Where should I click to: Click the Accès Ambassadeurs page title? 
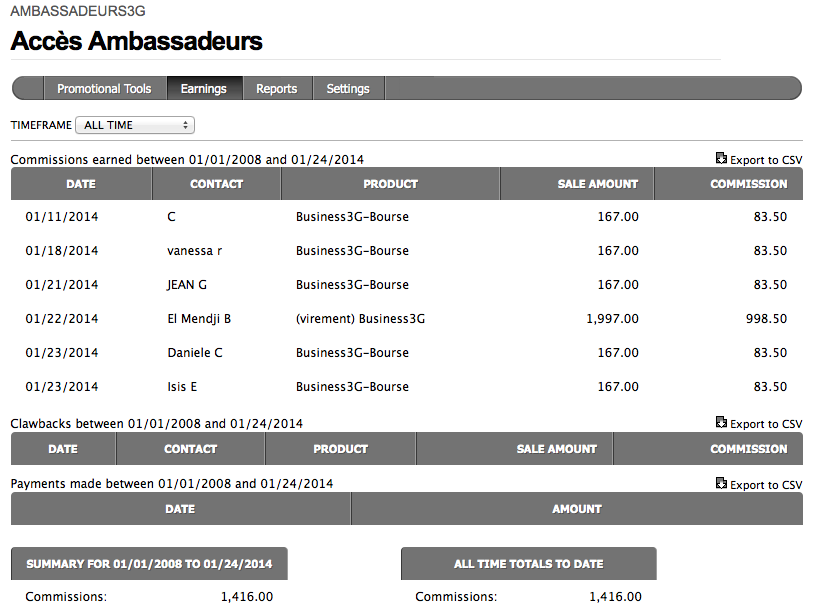click(x=137, y=42)
